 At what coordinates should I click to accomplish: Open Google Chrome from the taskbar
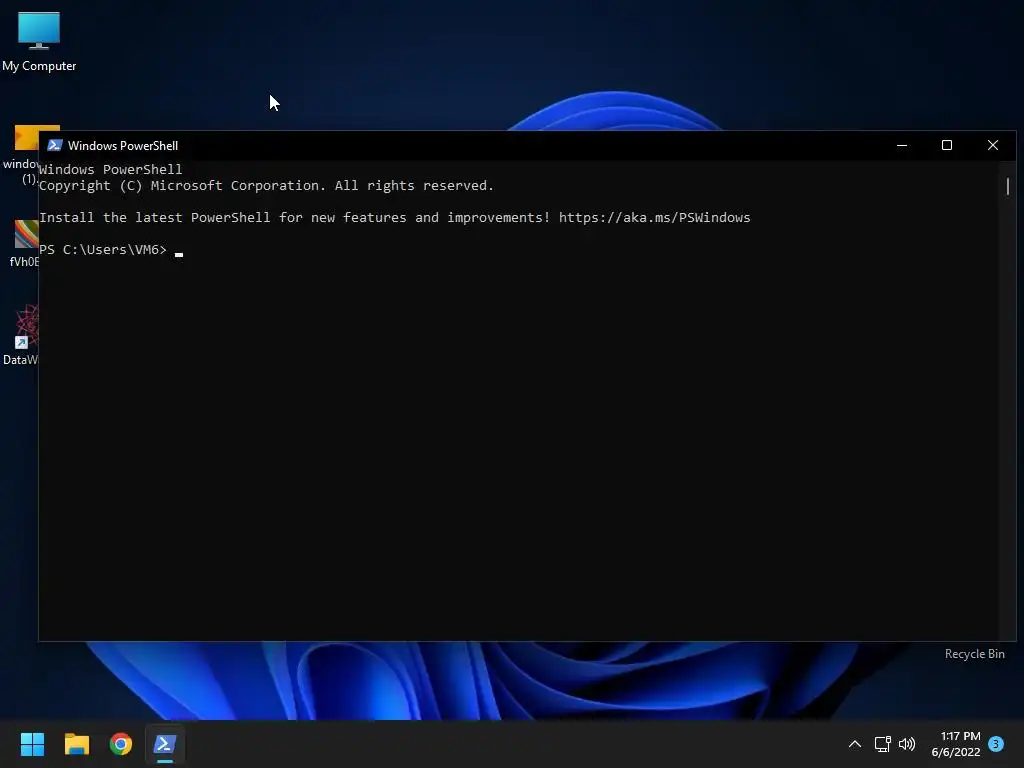121,744
